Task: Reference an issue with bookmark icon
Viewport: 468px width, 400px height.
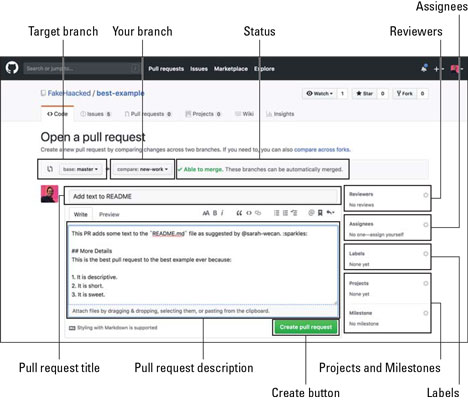Action: 320,213
